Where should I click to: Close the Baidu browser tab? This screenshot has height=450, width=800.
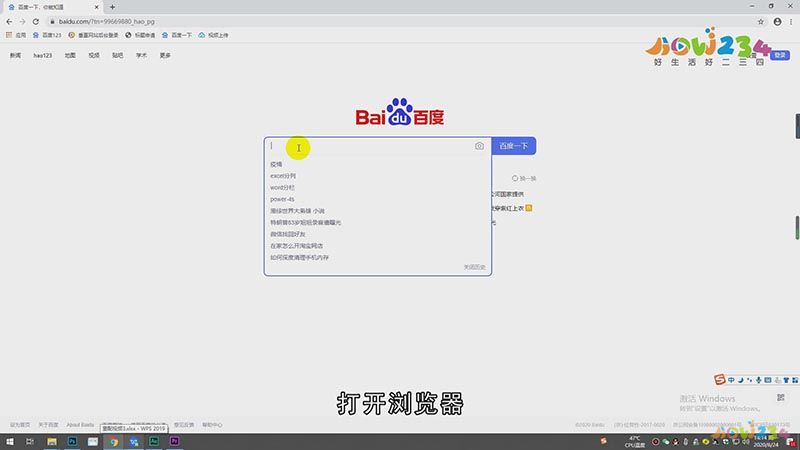(96, 7)
